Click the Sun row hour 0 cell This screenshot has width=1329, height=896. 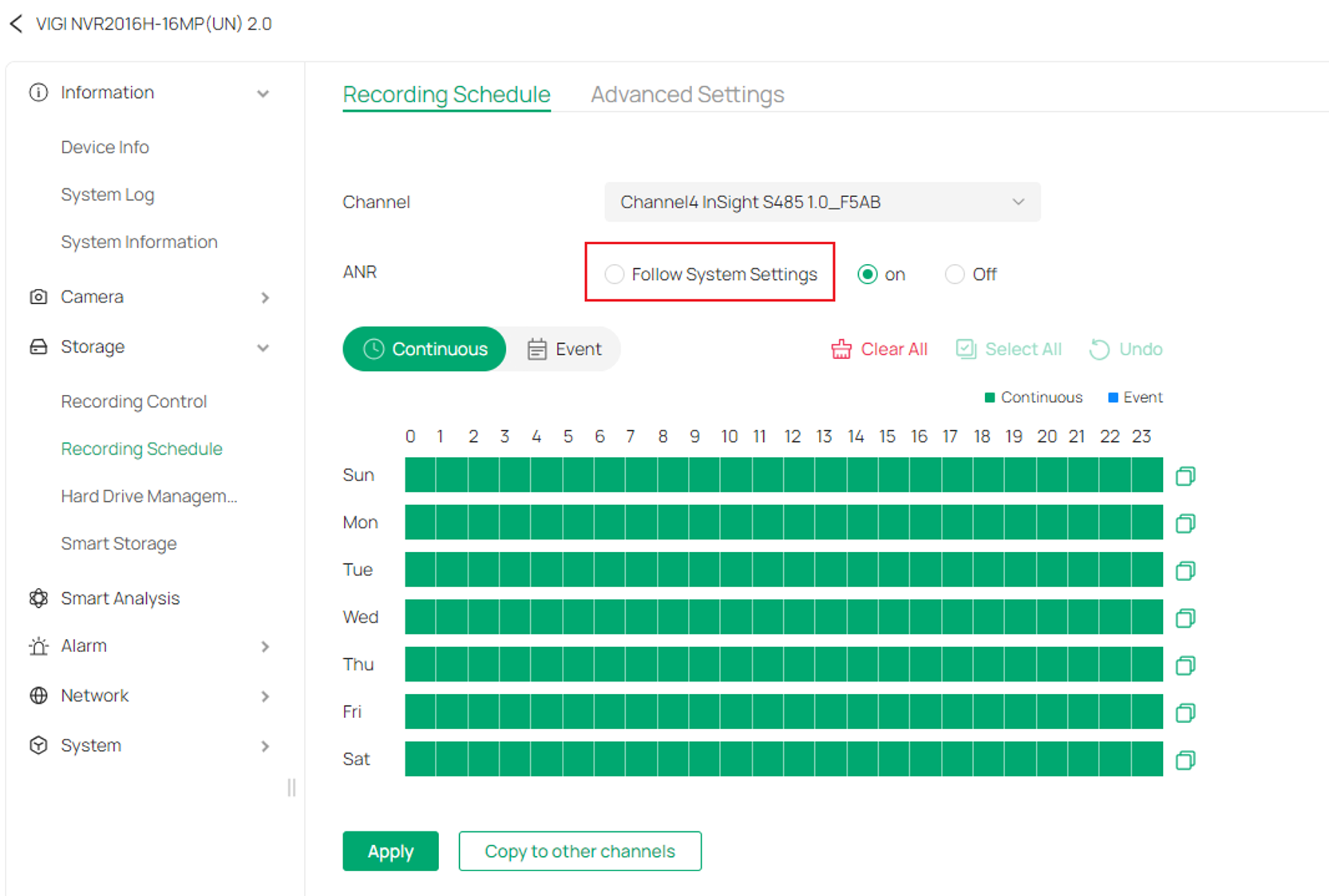point(421,475)
